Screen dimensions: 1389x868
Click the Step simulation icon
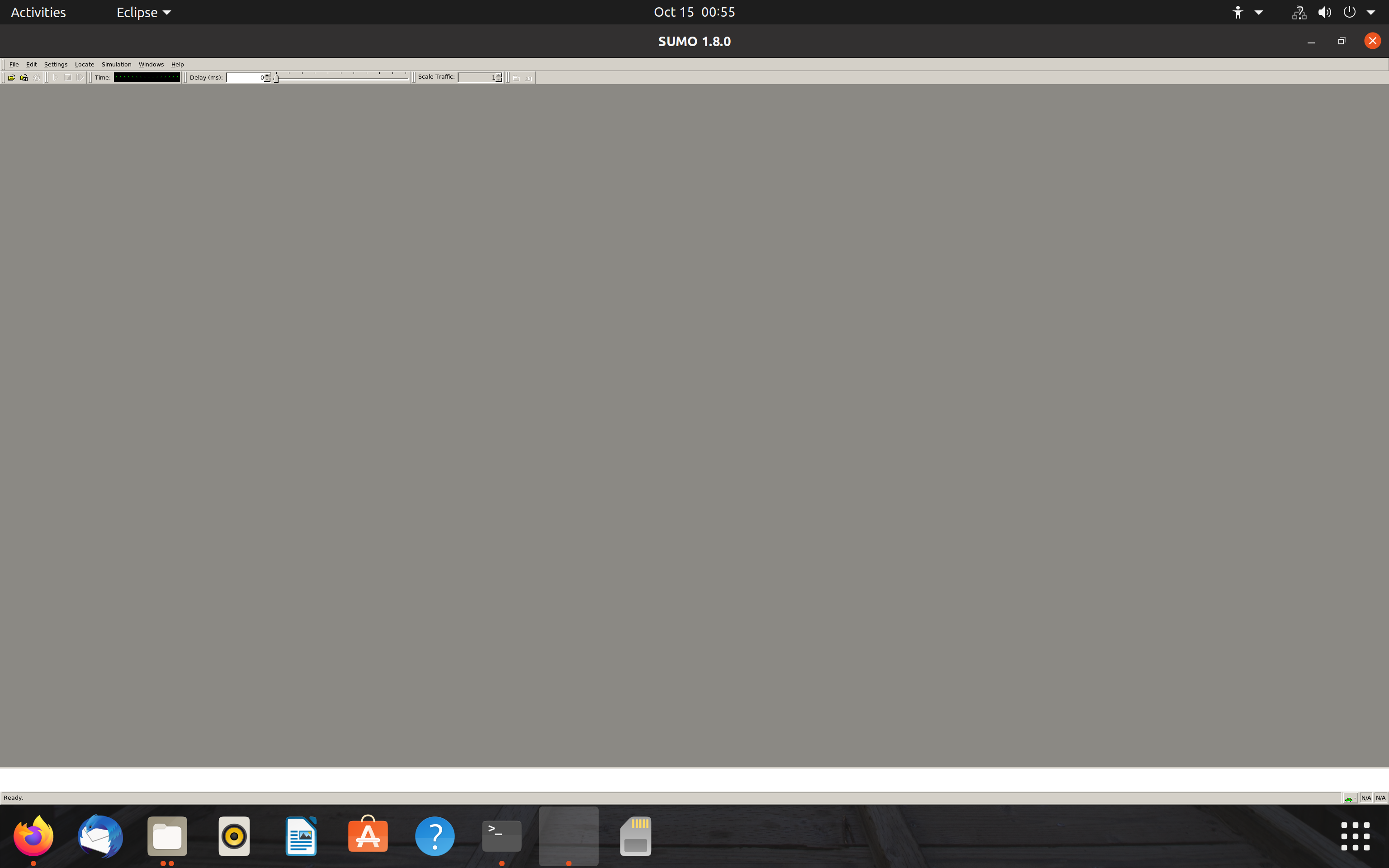[x=80, y=77]
